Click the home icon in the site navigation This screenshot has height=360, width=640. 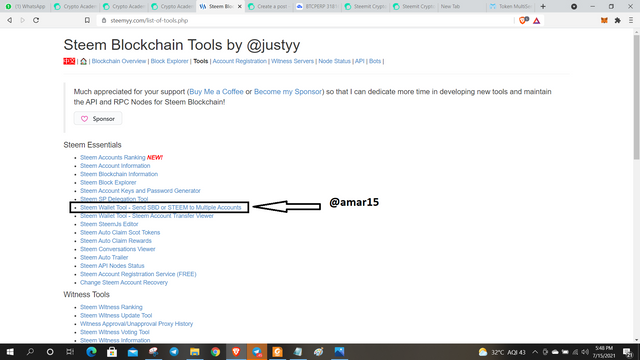(83, 61)
